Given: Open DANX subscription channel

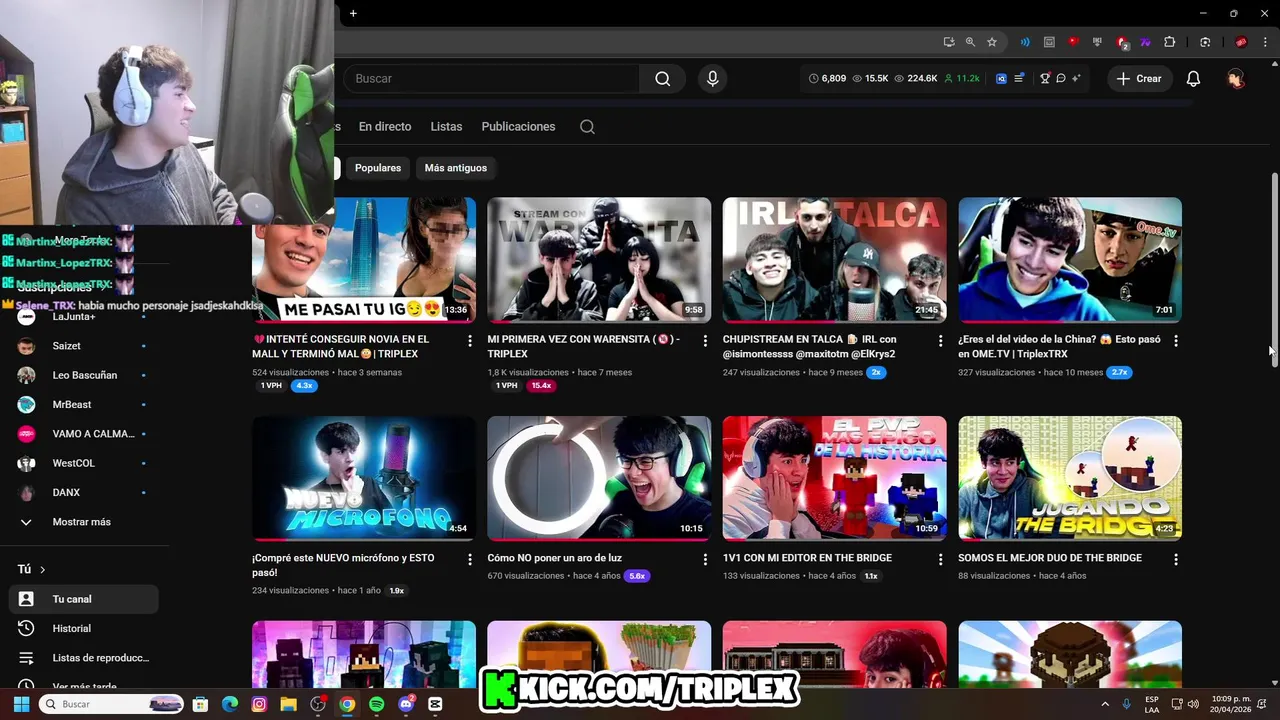Looking at the screenshot, I should [84, 492].
